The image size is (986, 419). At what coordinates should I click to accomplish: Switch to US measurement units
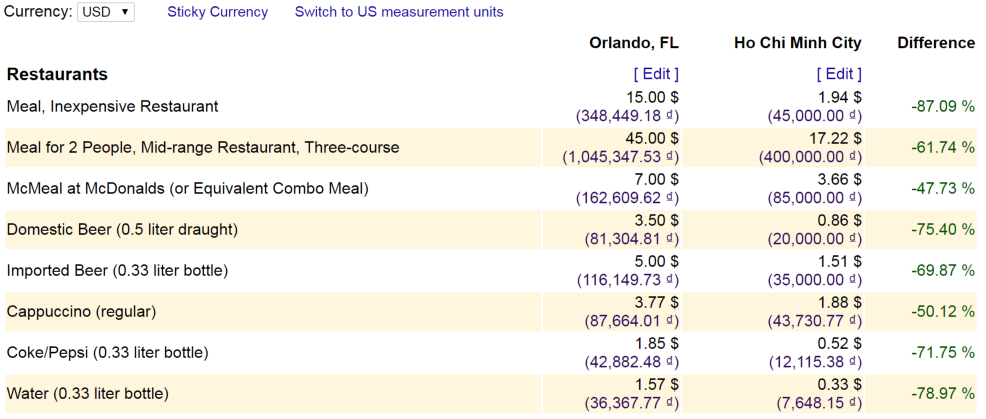[x=399, y=12]
